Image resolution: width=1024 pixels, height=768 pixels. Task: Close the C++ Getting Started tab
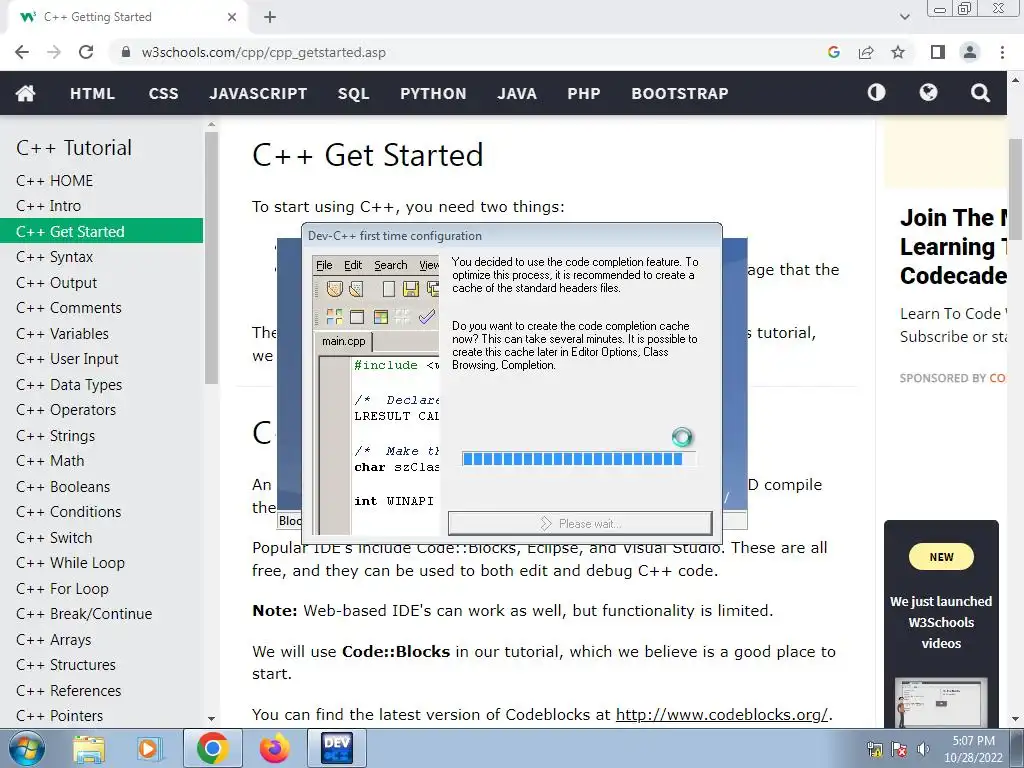coord(232,17)
